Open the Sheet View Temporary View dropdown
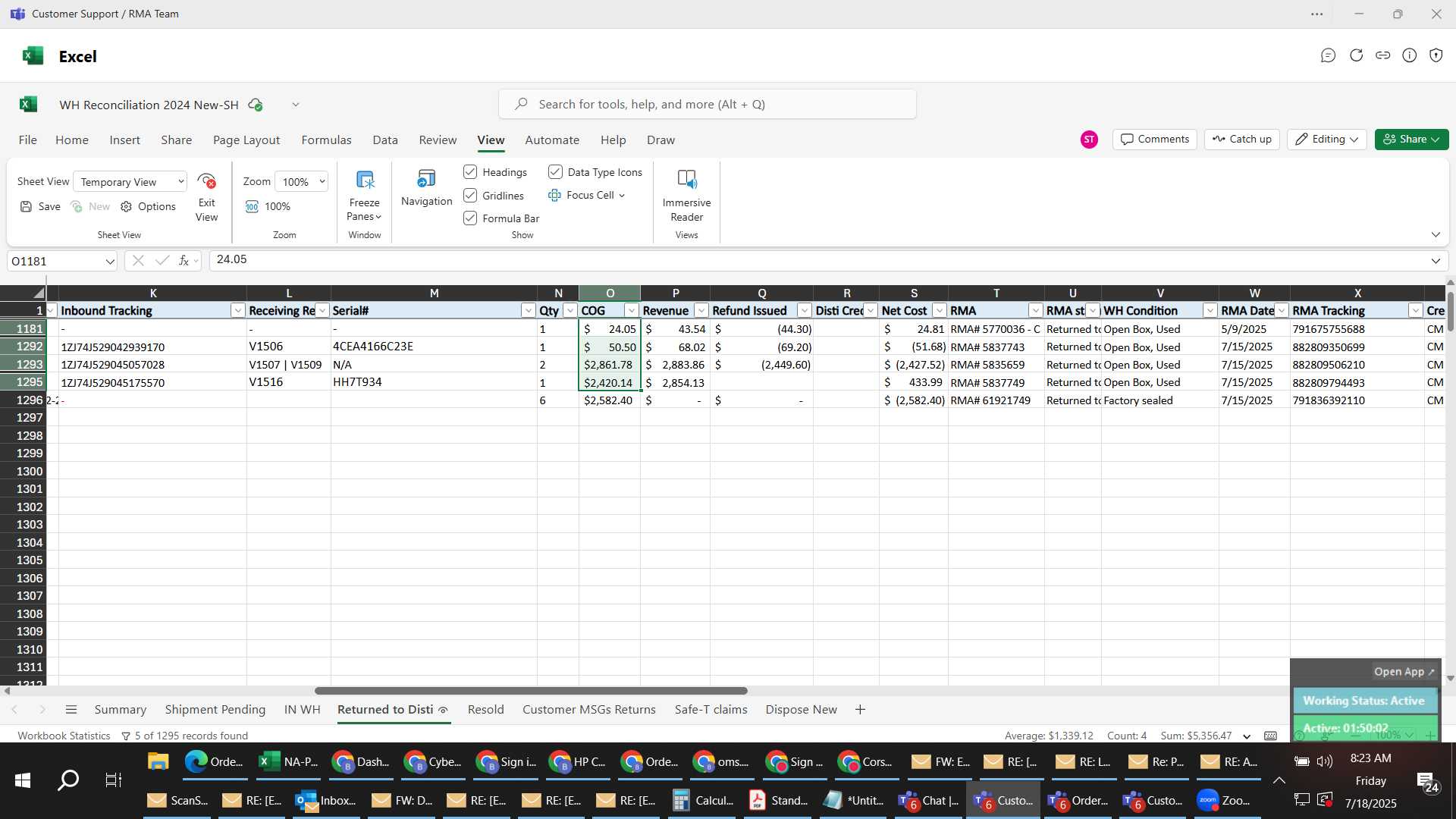The image size is (1456, 819). [130, 182]
